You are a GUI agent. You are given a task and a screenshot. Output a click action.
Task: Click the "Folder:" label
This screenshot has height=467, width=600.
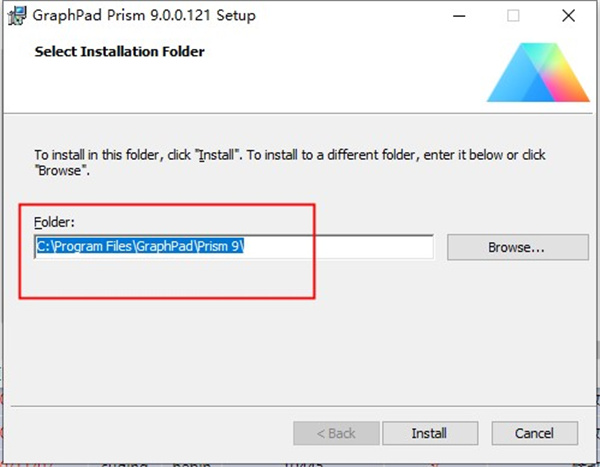55,221
